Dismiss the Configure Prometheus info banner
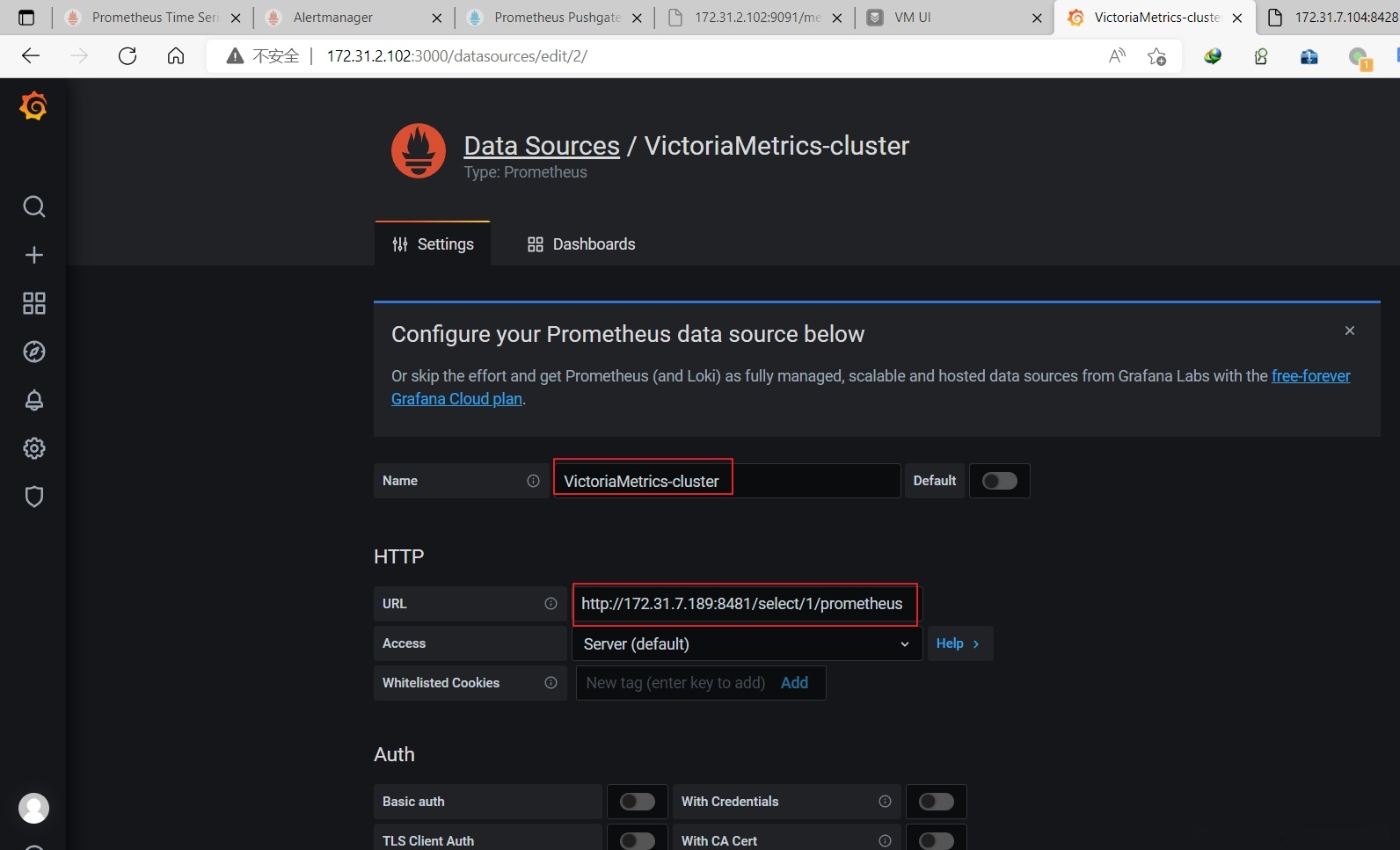 click(x=1350, y=331)
